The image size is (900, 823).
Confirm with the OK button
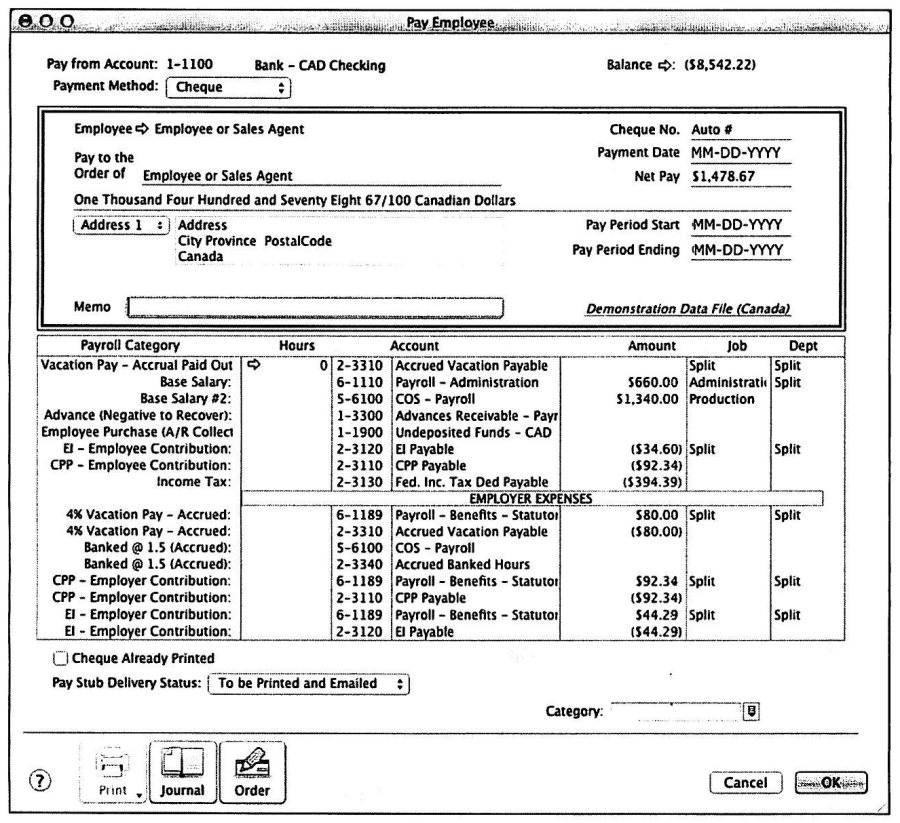(831, 783)
